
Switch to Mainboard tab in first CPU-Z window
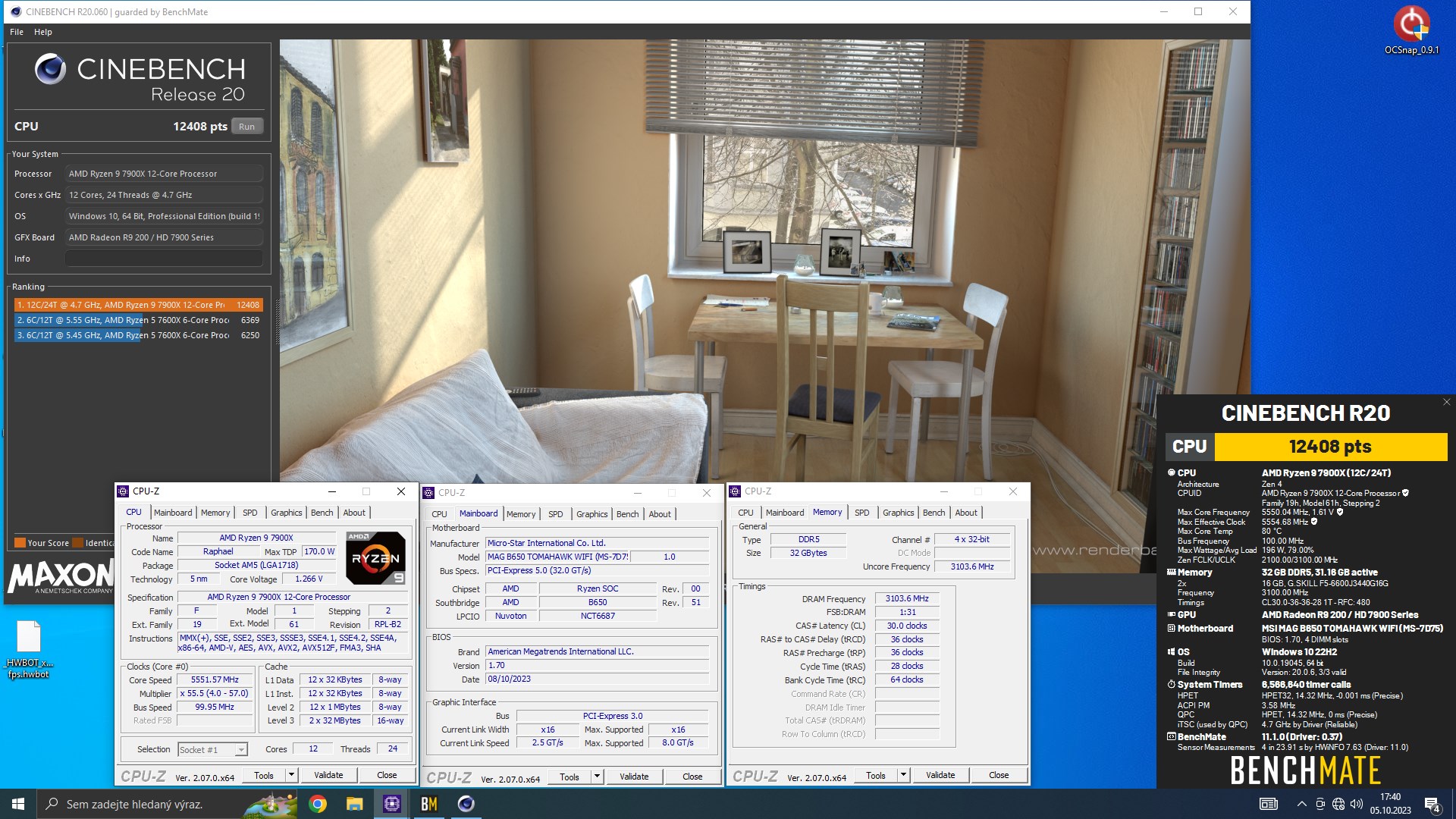pos(173,513)
